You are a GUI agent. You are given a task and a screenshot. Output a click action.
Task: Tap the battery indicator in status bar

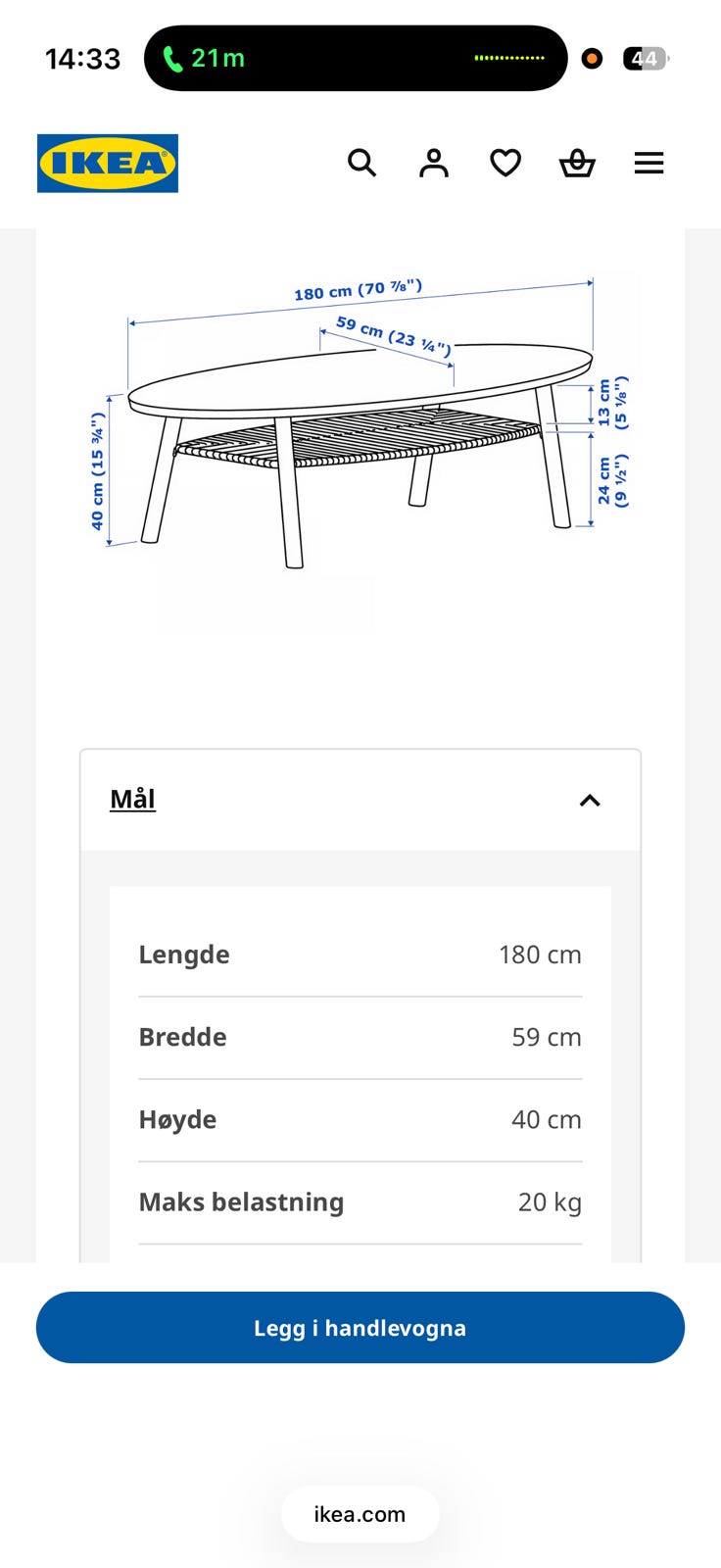(646, 59)
